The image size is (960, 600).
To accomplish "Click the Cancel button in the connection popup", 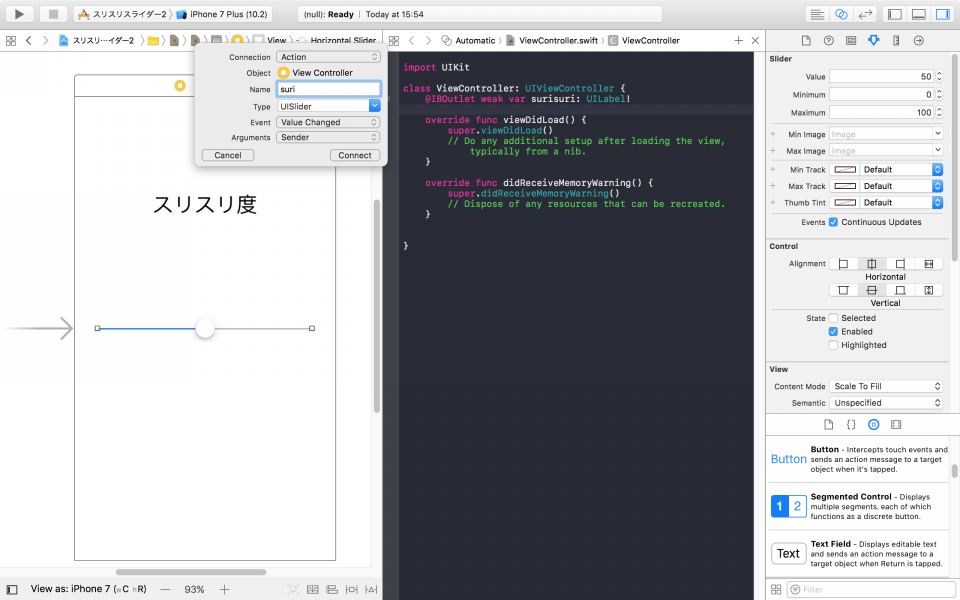I will (228, 156).
